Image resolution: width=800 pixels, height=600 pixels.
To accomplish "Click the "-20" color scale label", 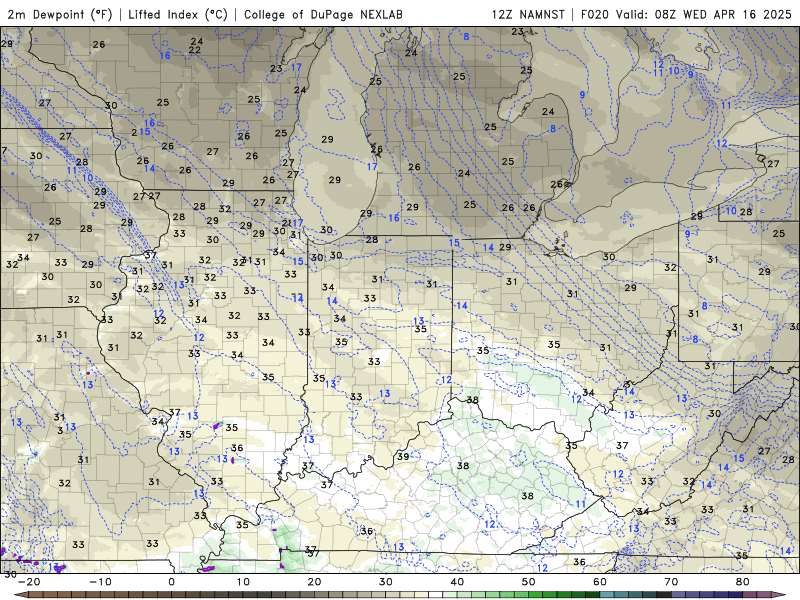I will [29, 582].
